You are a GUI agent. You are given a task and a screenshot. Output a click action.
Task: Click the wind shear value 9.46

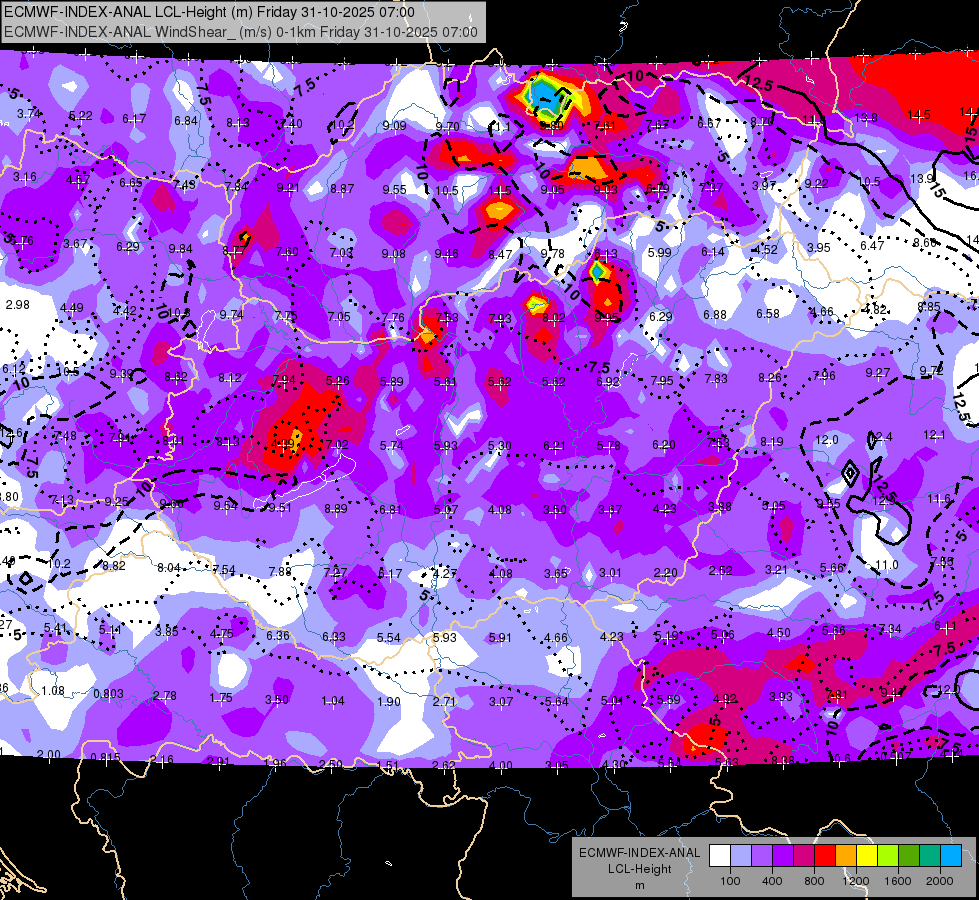coord(446,254)
